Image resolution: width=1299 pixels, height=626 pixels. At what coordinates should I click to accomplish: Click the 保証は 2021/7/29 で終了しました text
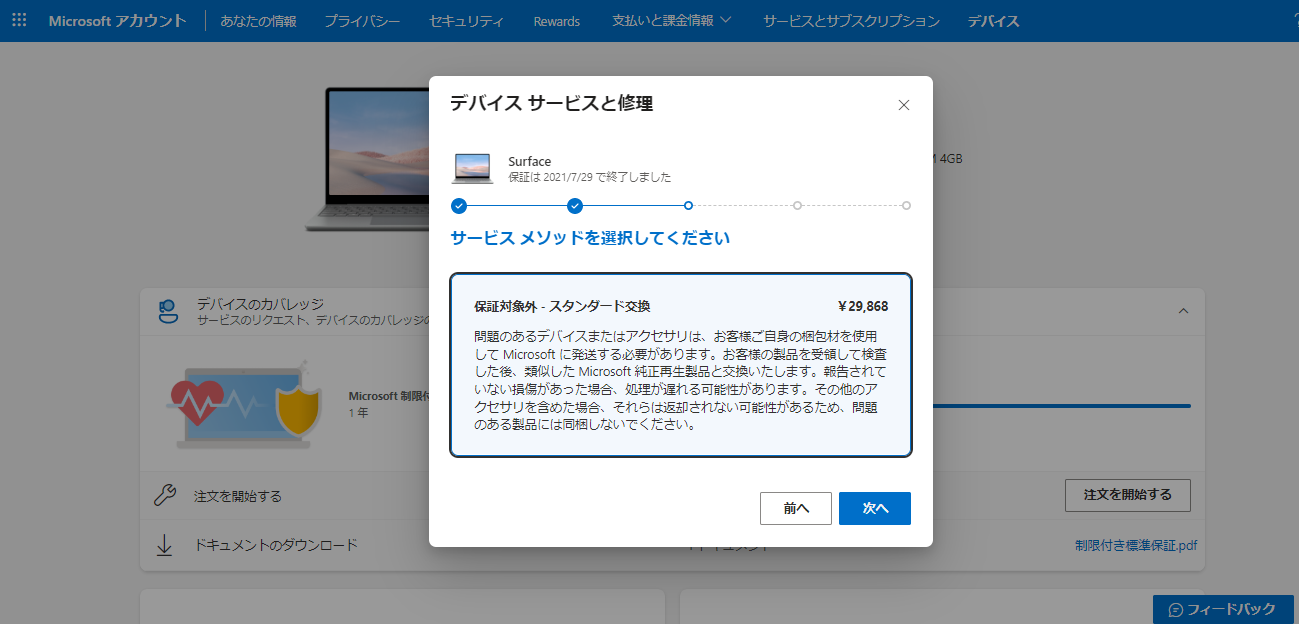tap(590, 177)
